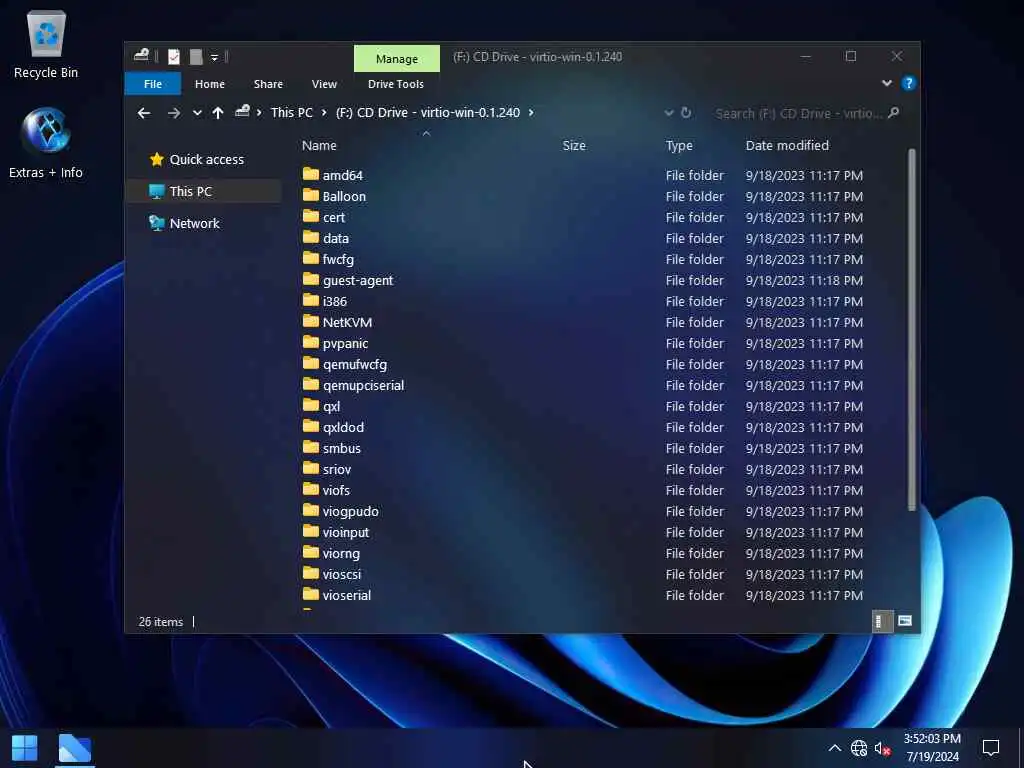Viewport: 1024px width, 768px height.
Task: Click the vertical scrollbar of the file list
Action: pyautogui.click(x=912, y=330)
